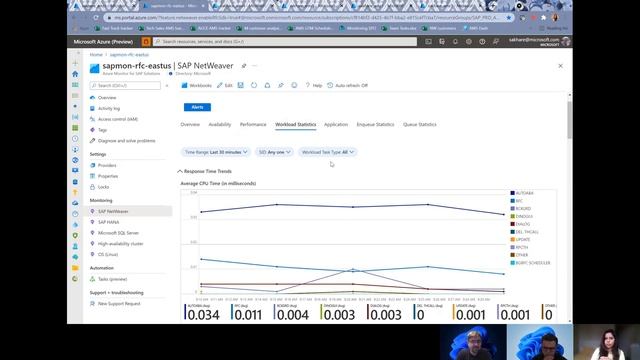
Task: Click the blue Alerts button
Action: (197, 107)
